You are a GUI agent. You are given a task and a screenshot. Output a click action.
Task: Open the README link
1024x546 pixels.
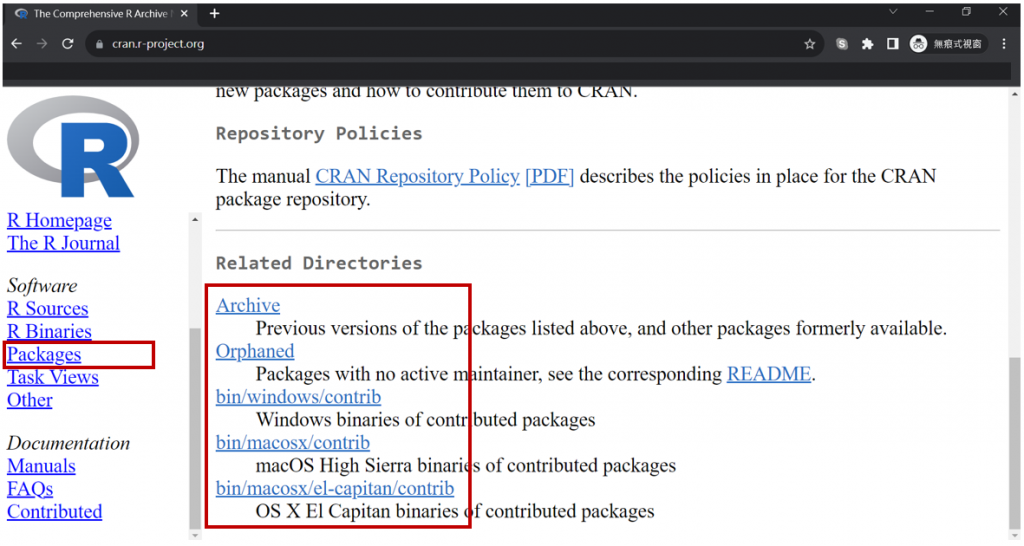click(769, 374)
